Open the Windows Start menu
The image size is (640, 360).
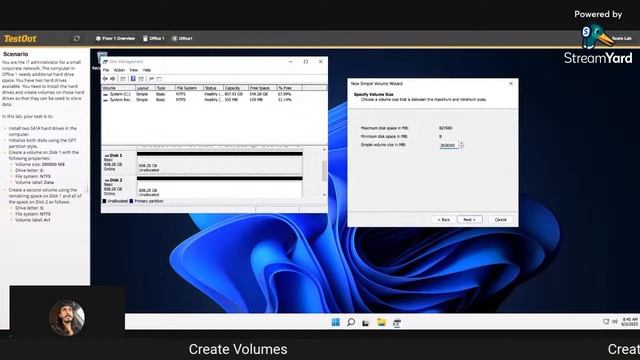(336, 322)
